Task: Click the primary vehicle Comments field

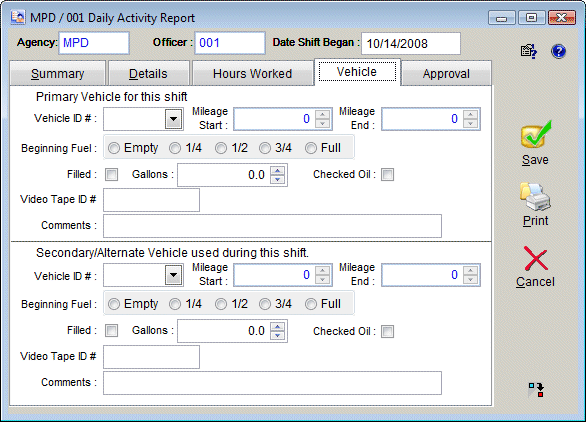Action: tap(272, 226)
